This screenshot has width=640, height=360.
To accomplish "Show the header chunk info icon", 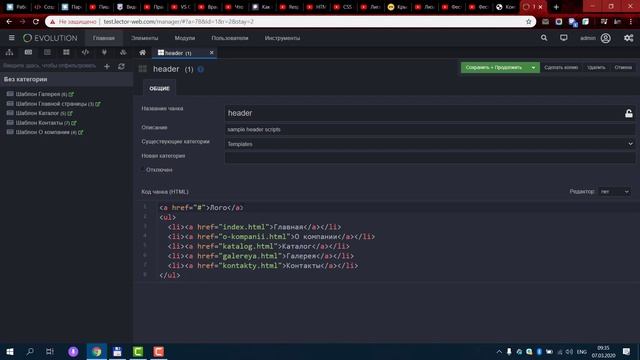I will (x=200, y=69).
